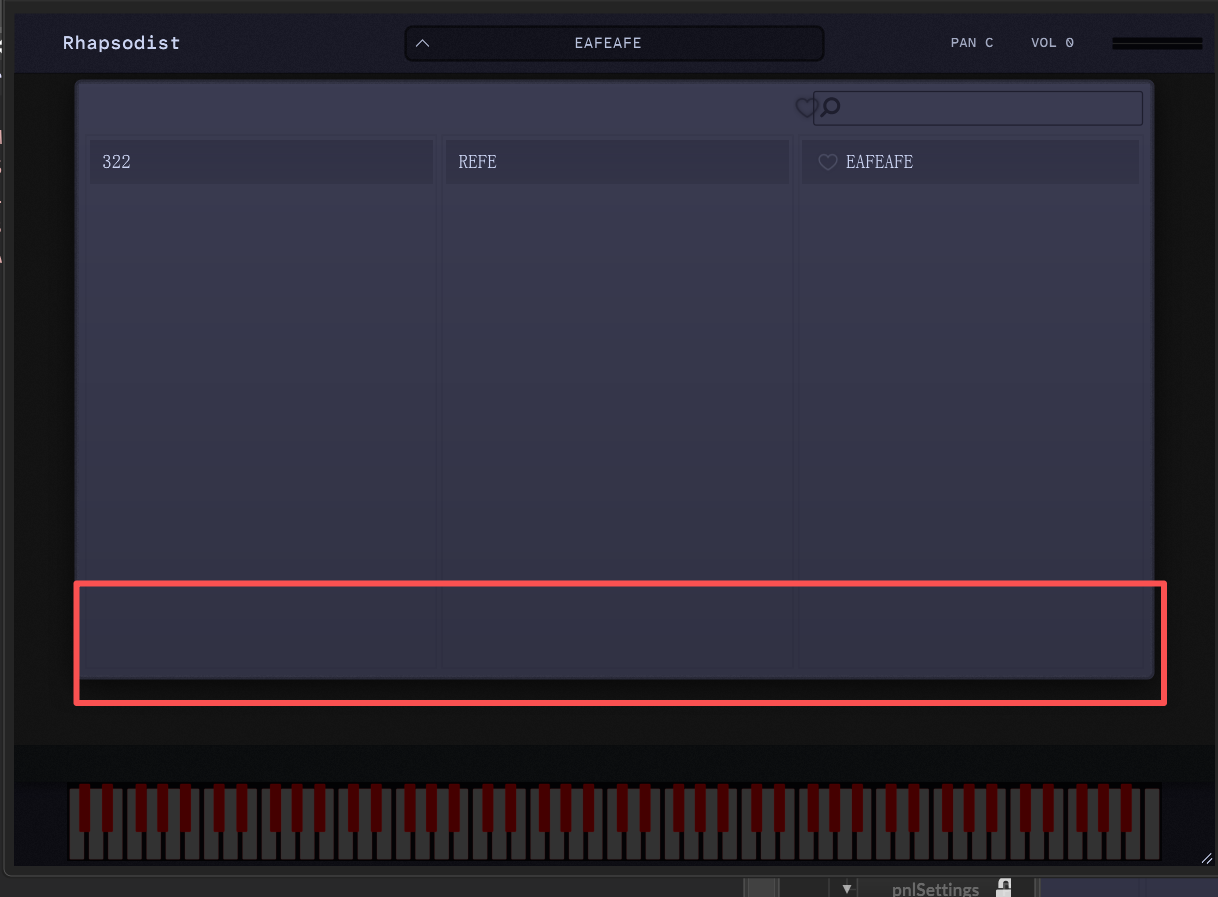Click the output level meter bars
This screenshot has width=1218, height=897.
pyautogui.click(x=1157, y=43)
